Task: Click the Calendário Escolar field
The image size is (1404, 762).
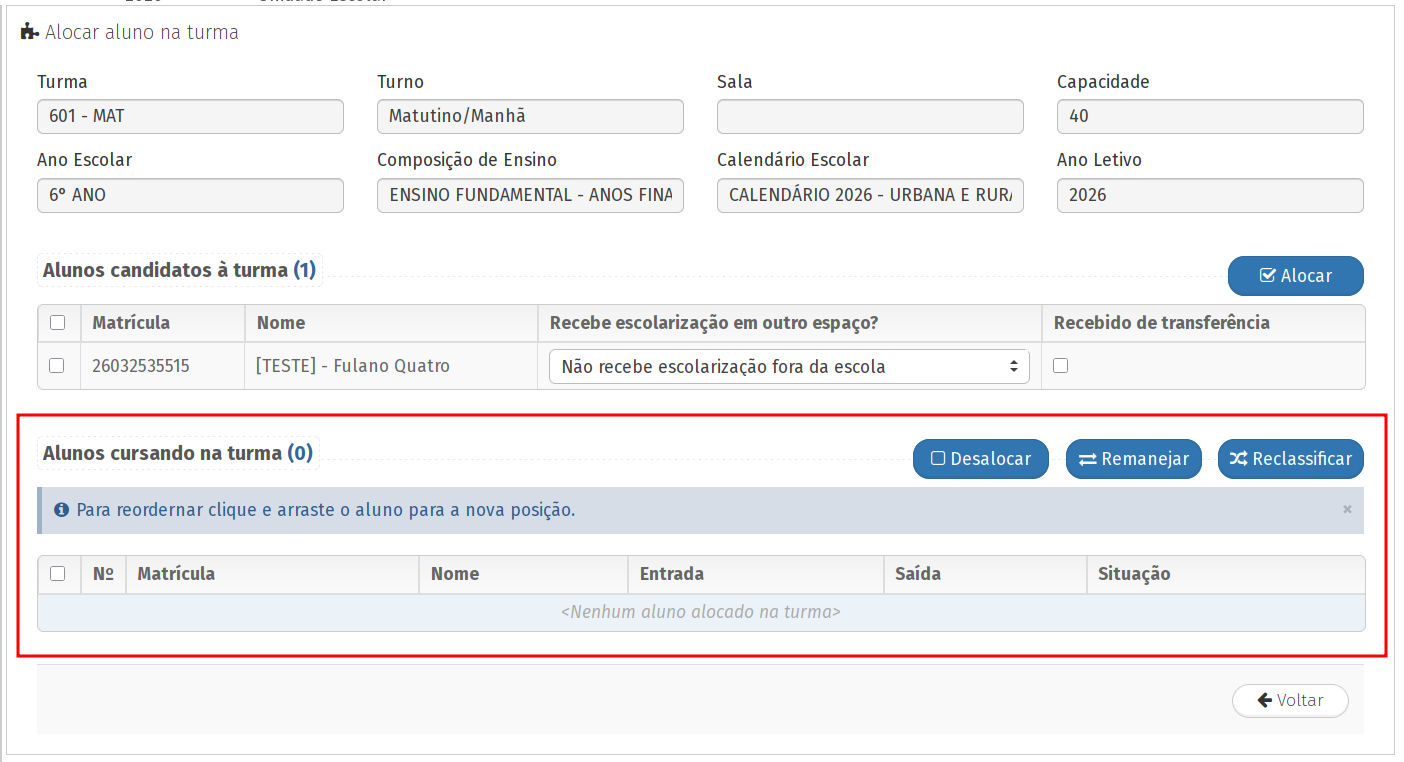Action: [x=870, y=196]
